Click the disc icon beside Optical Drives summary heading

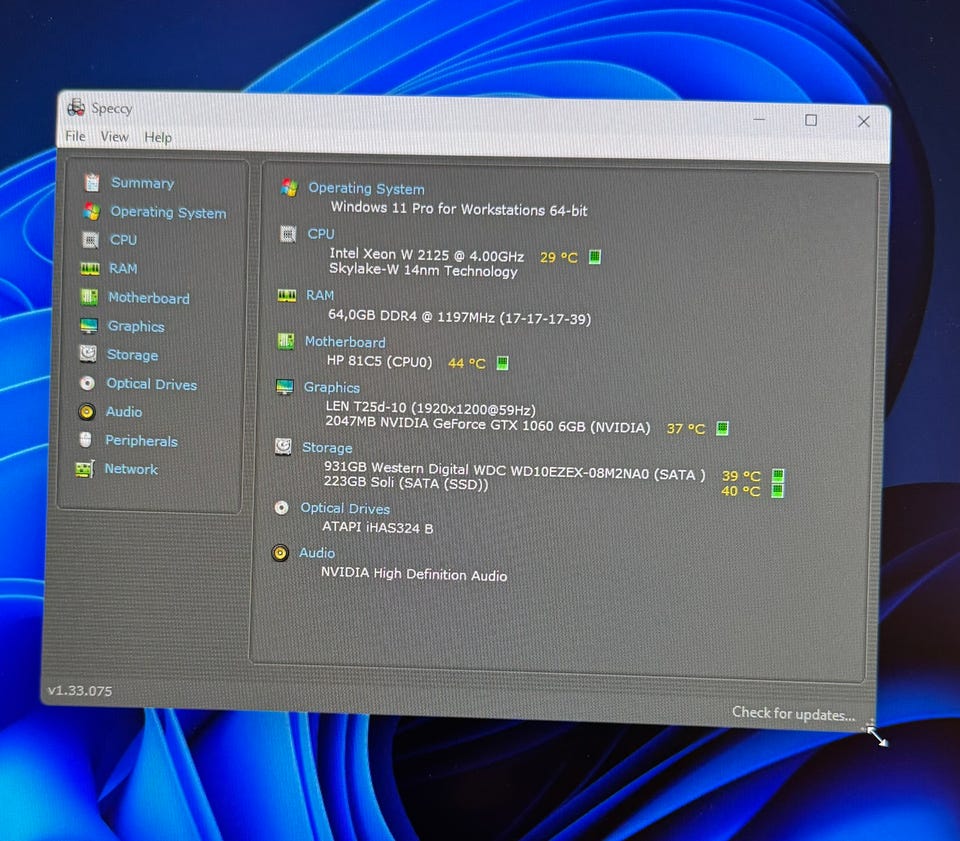[282, 507]
